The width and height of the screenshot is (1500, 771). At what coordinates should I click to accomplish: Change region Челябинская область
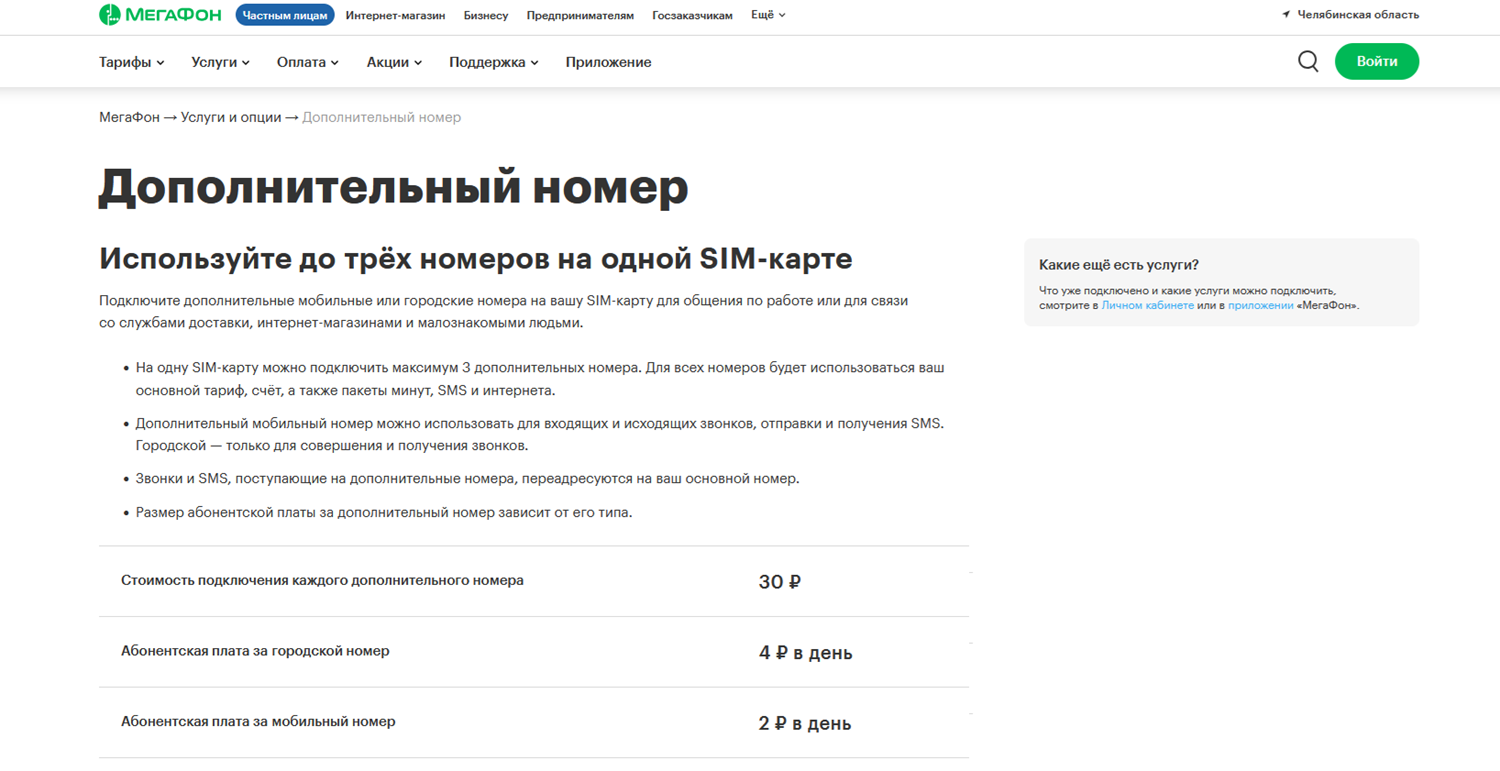click(1358, 15)
